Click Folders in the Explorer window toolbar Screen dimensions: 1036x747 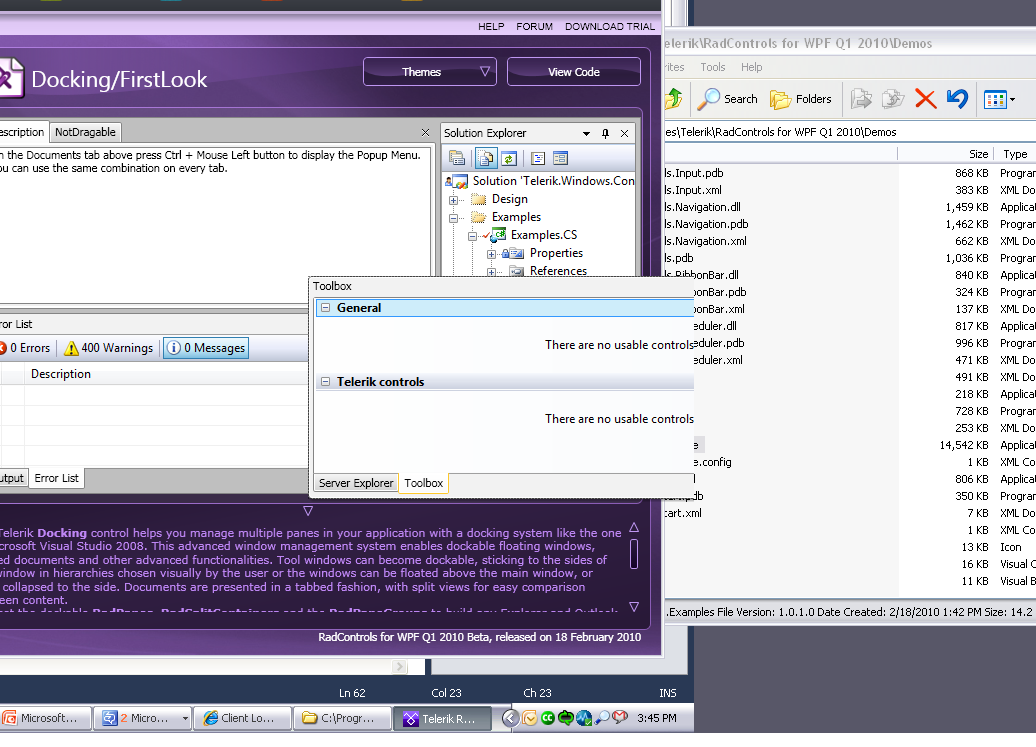(801, 99)
